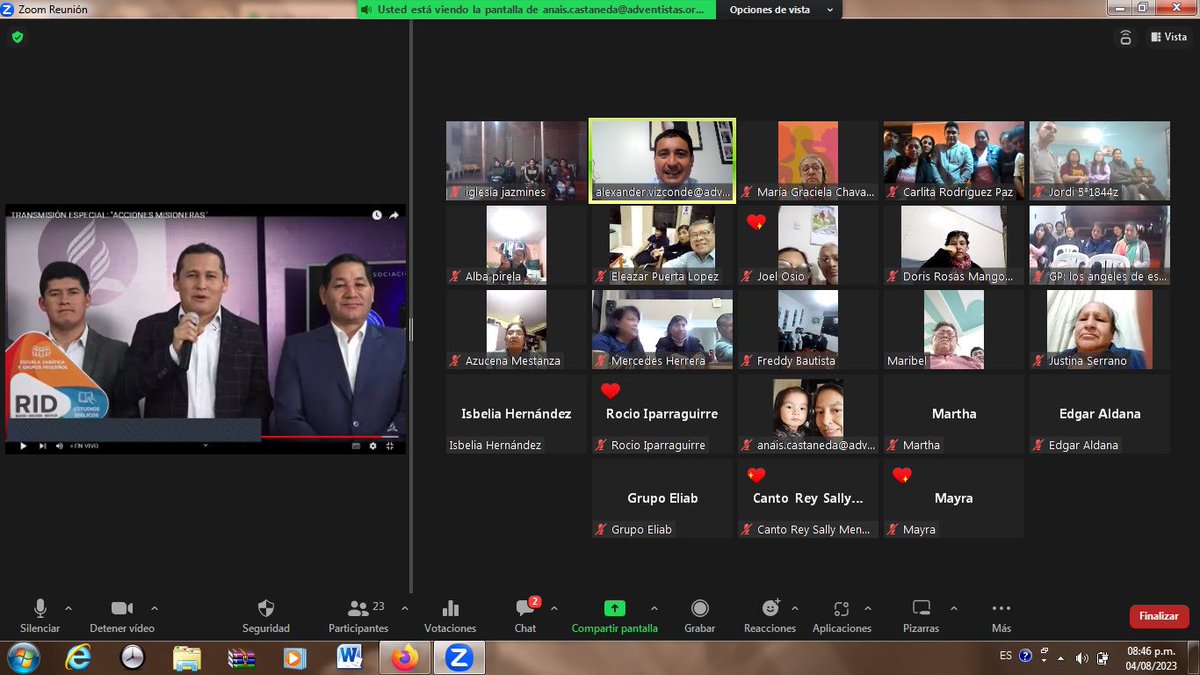Start Compartir pantalla

(x=614, y=616)
